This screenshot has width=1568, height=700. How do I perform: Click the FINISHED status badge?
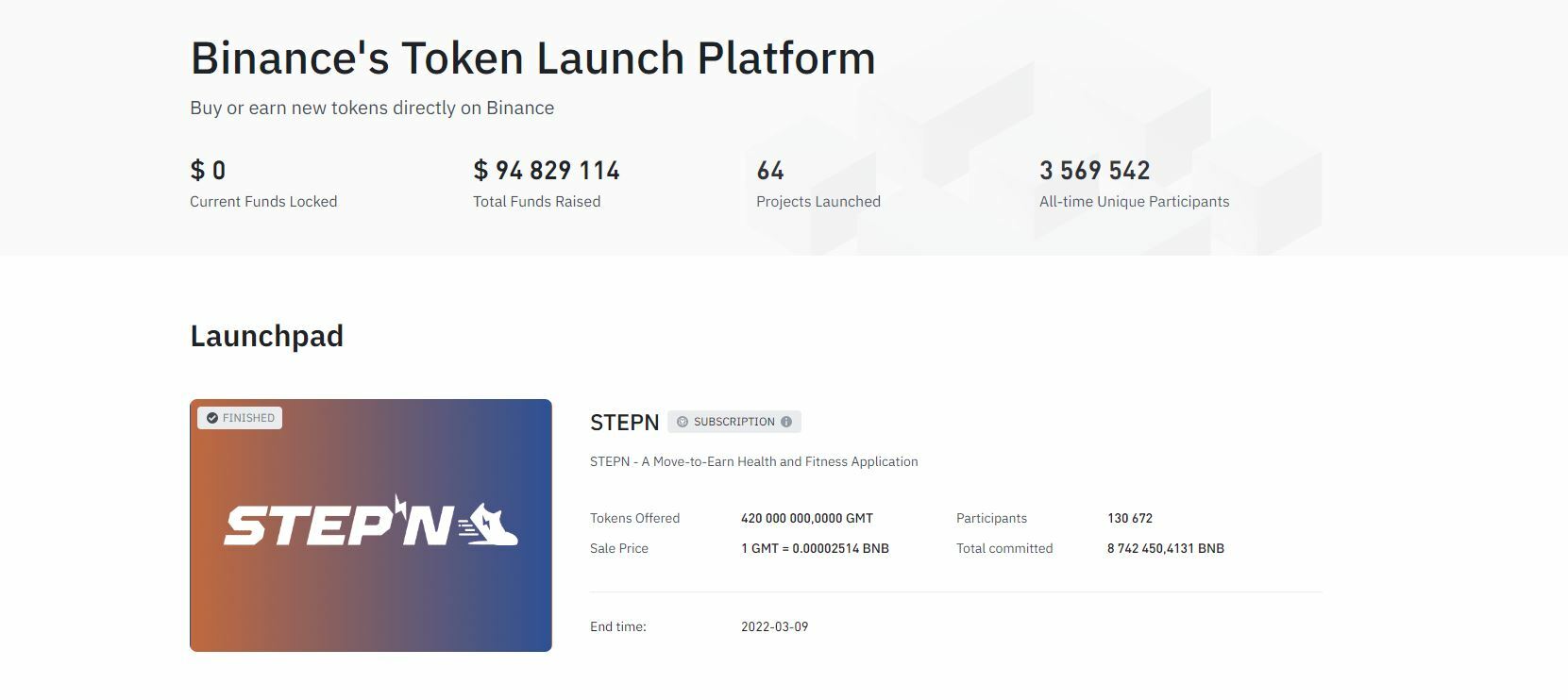coord(240,418)
